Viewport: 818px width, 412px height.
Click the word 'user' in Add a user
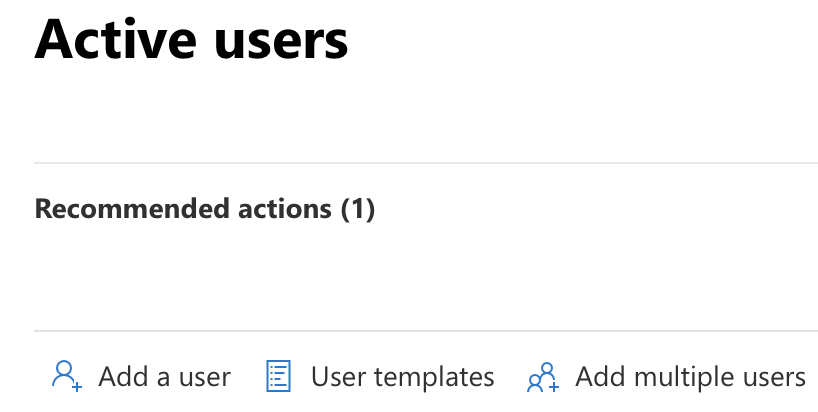point(204,379)
